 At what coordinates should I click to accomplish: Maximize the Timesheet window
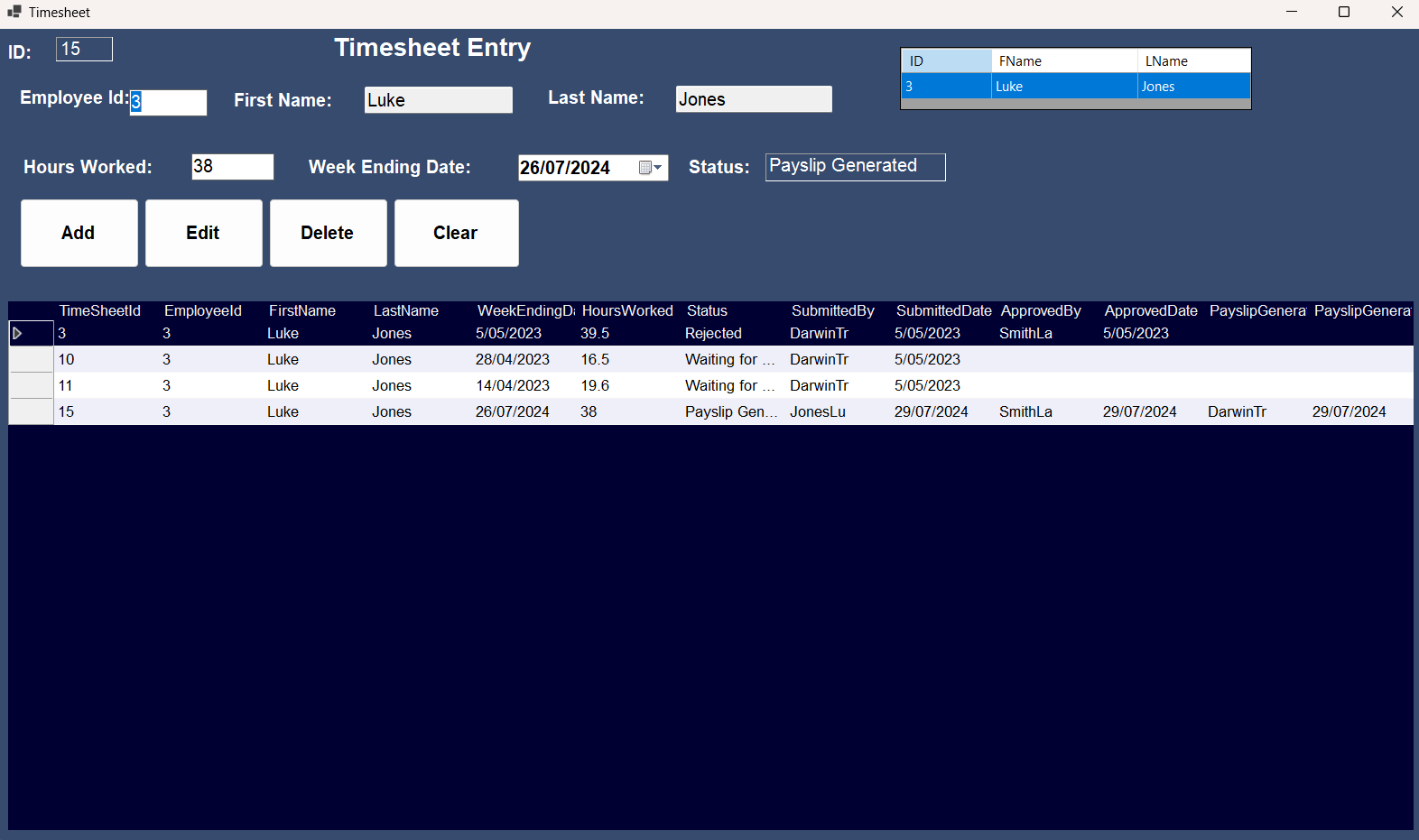pos(1343,12)
